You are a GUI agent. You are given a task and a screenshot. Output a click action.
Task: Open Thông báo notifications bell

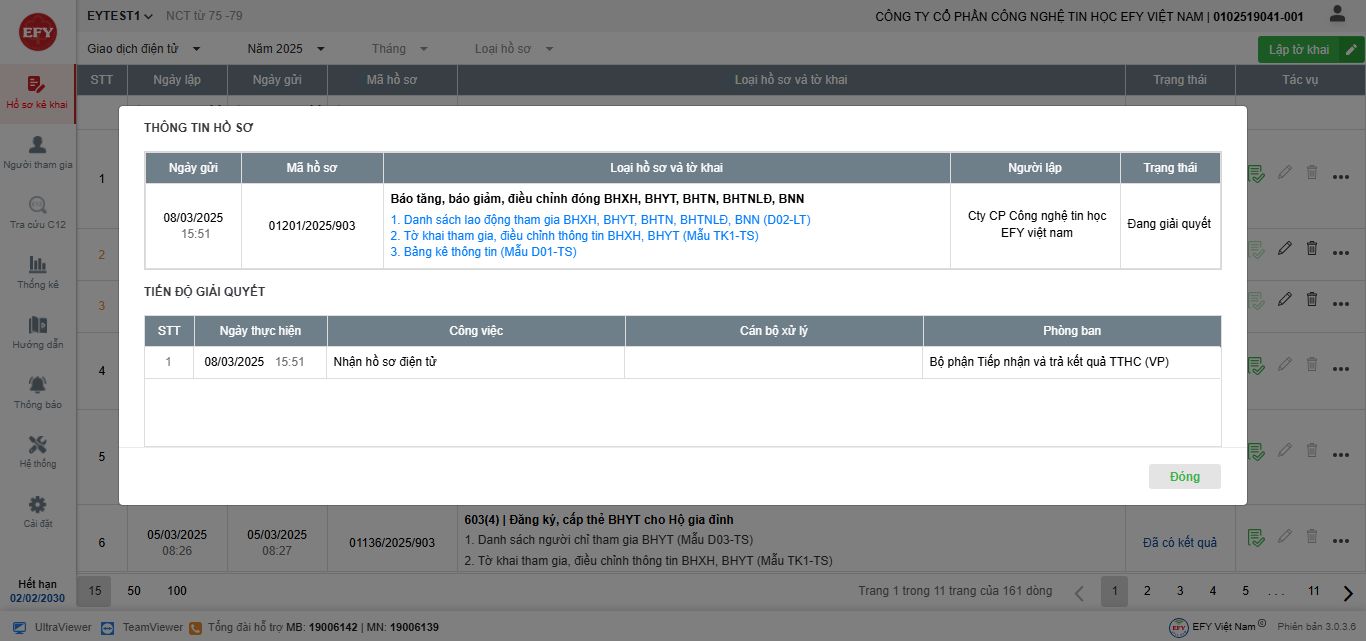38,386
